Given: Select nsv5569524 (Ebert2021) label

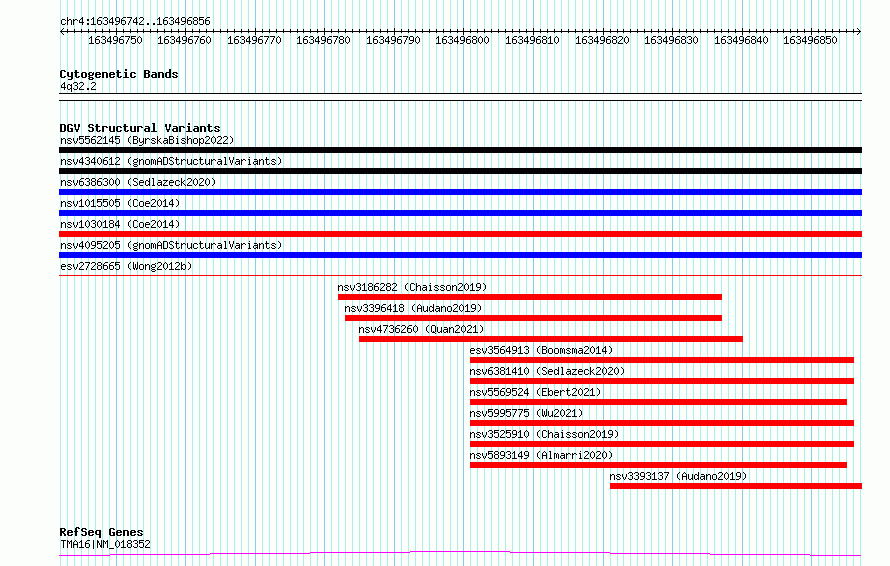Looking at the screenshot, I should [x=535, y=392].
